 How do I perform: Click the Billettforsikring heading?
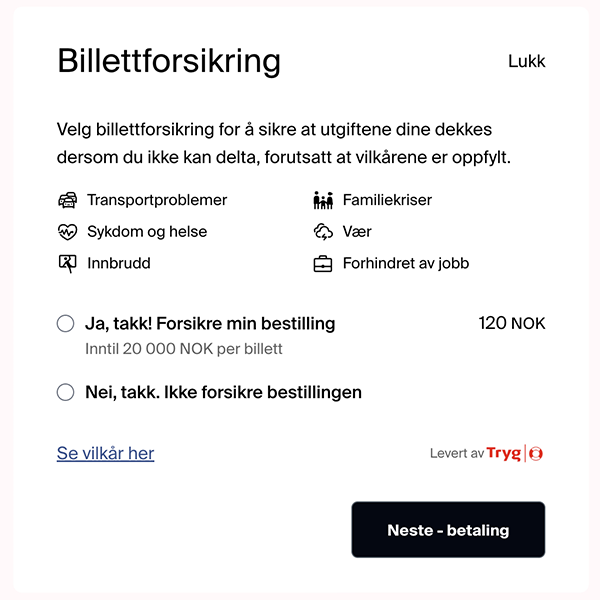click(169, 61)
